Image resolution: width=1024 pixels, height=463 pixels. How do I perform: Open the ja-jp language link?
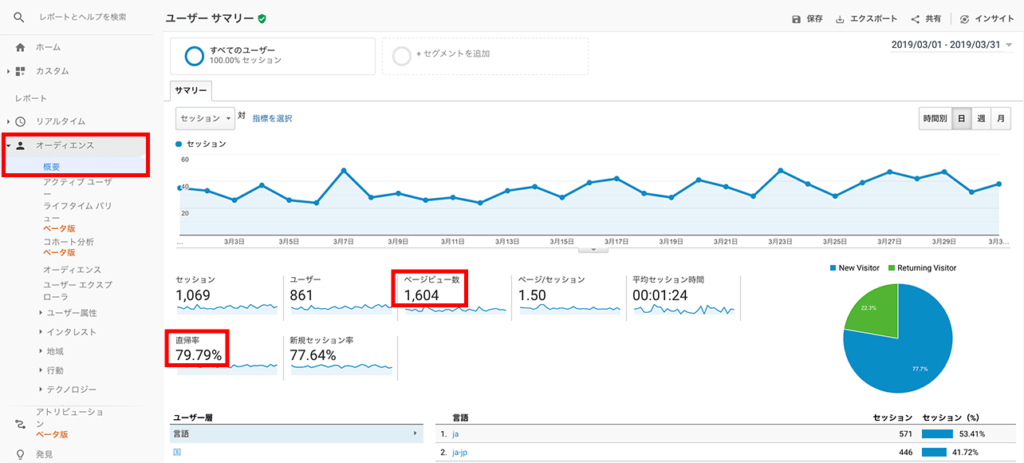(460, 453)
